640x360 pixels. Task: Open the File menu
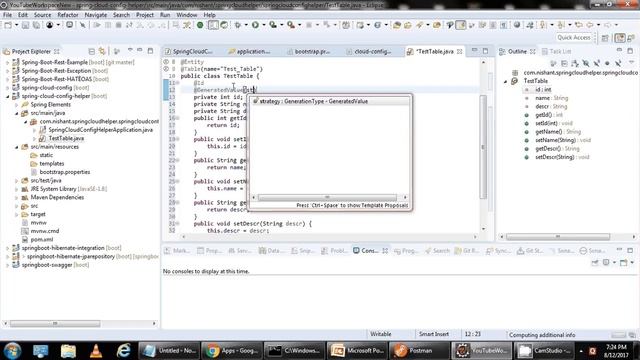pyautogui.click(x=7, y=15)
